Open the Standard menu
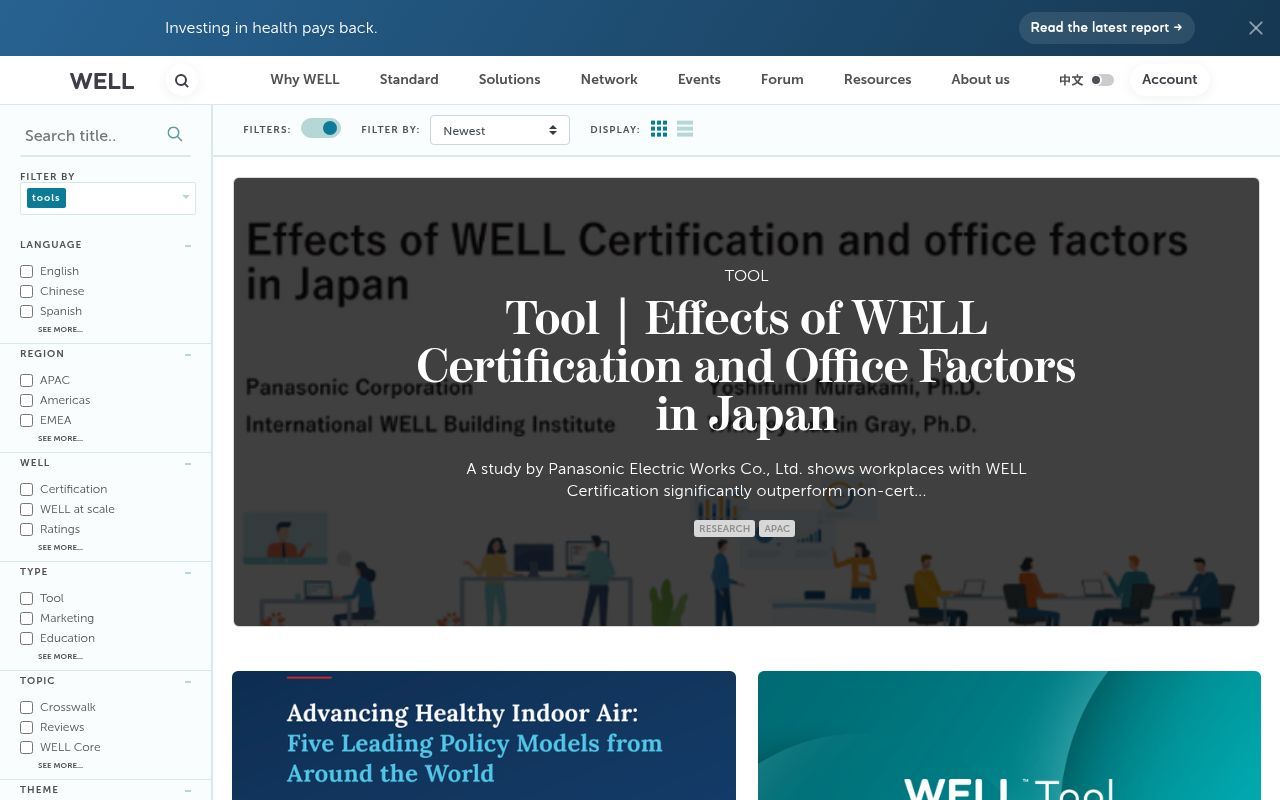 pos(409,80)
